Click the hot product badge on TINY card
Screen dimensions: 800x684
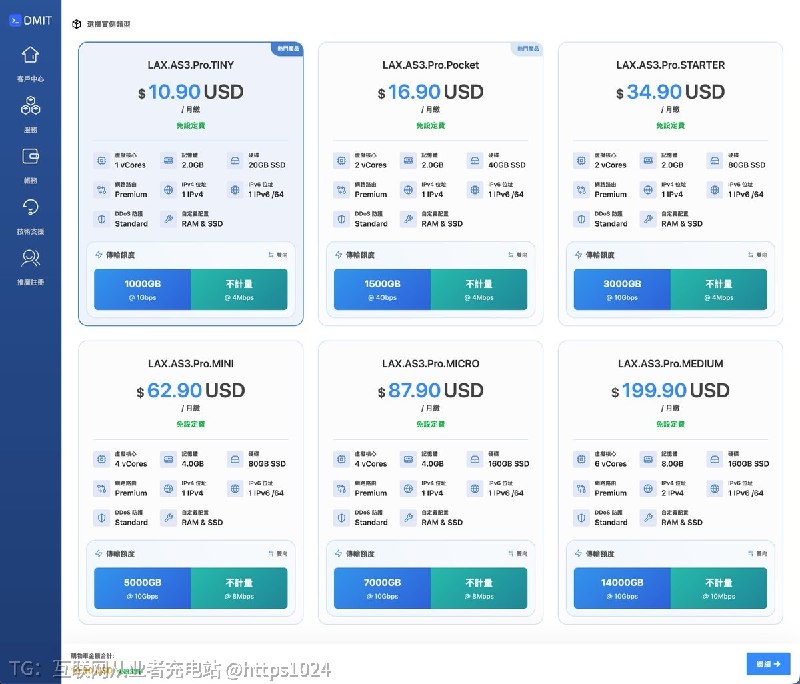(288, 48)
